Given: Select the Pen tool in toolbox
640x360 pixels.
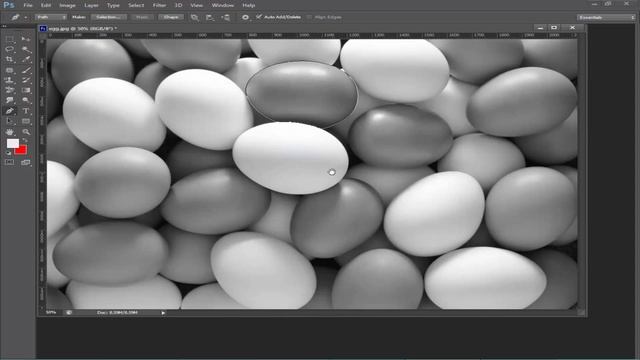Looking at the screenshot, I should click(x=10, y=111).
